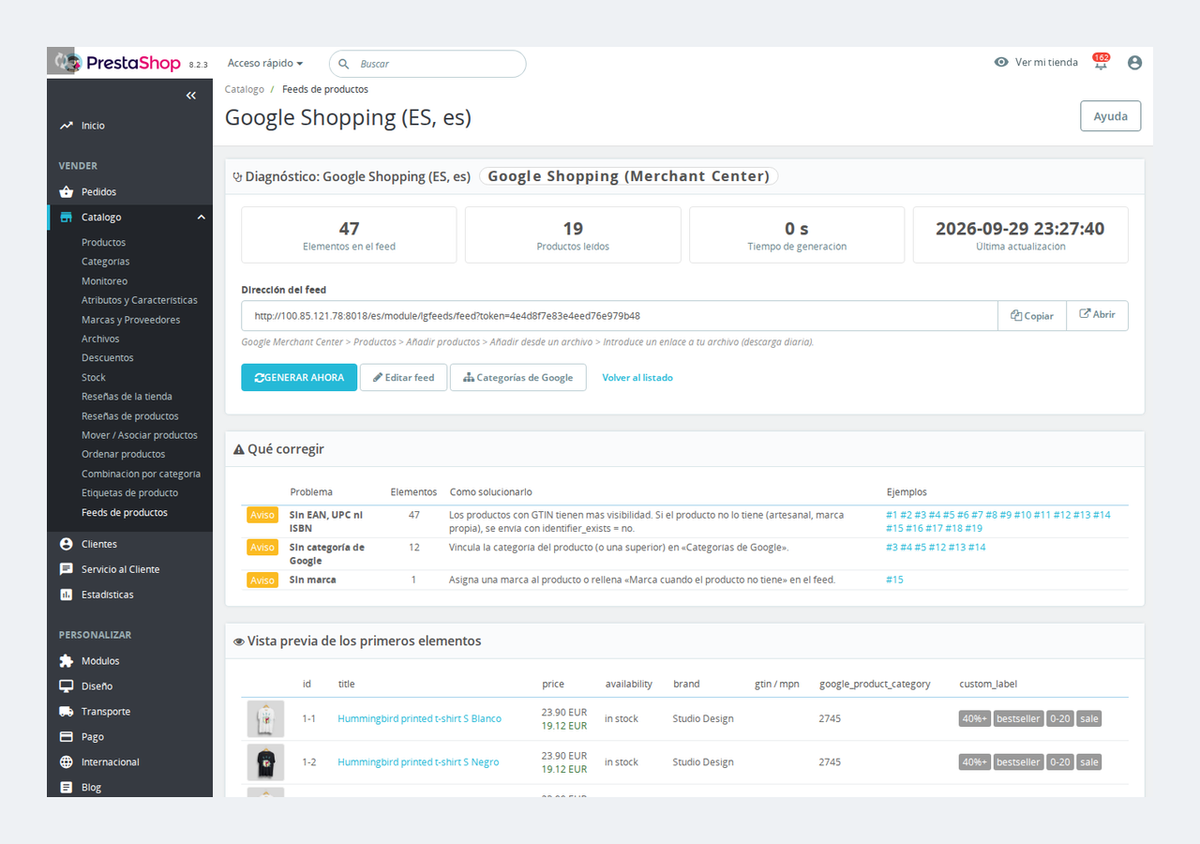Open Reseñas de la tienda menu item
1200x844 pixels.
[x=127, y=396]
